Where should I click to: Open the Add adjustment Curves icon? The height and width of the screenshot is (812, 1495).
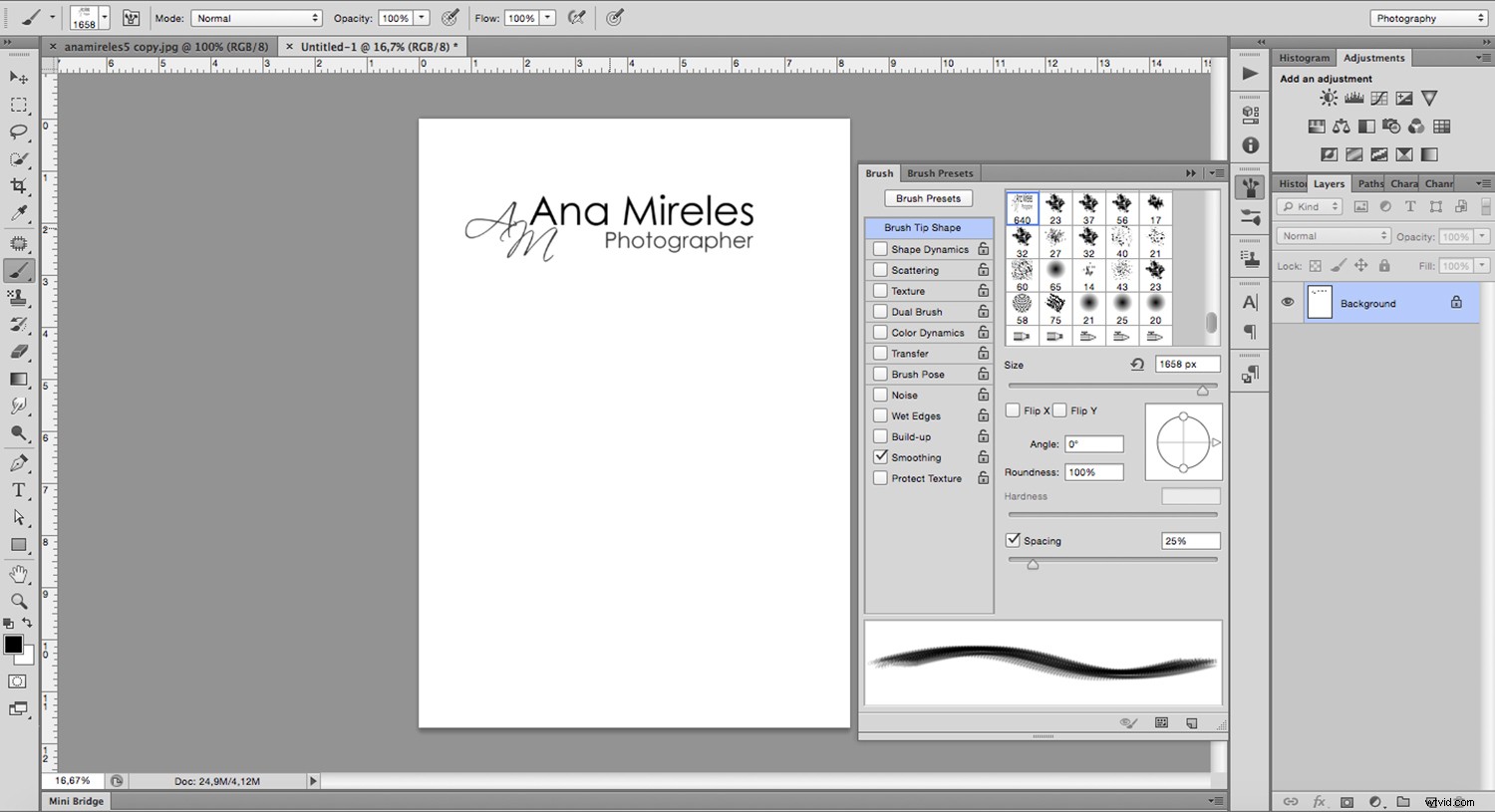point(1379,98)
